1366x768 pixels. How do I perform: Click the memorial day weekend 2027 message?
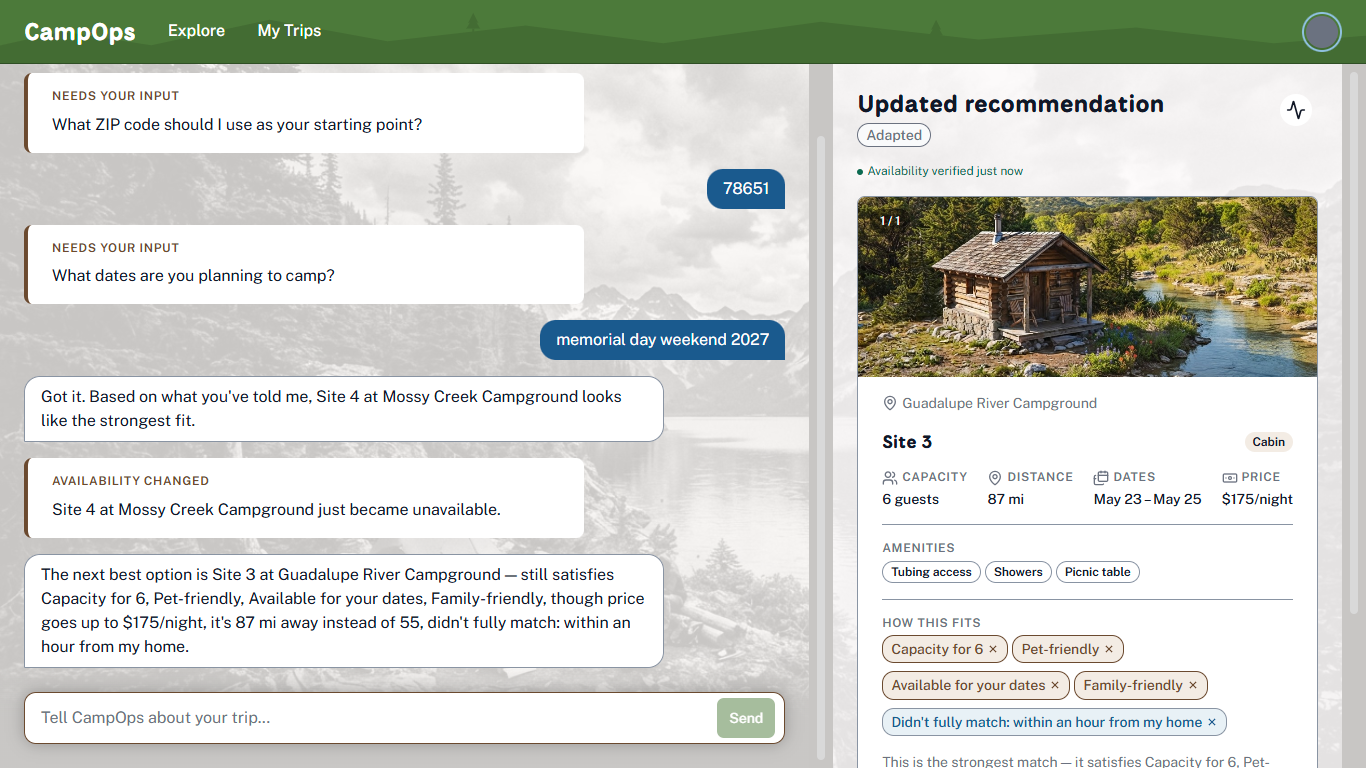663,340
